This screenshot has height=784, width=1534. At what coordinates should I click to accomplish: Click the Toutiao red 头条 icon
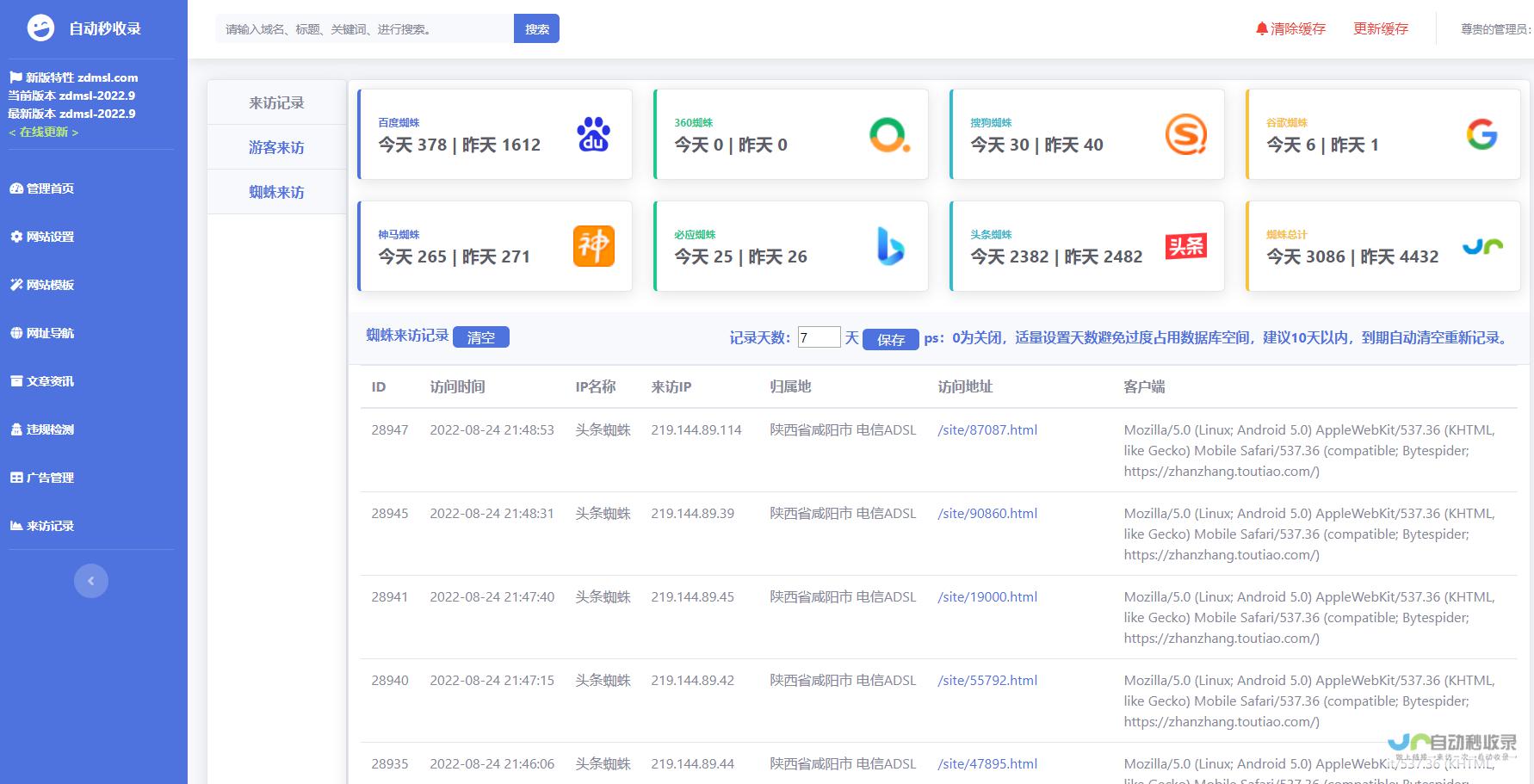[1186, 246]
